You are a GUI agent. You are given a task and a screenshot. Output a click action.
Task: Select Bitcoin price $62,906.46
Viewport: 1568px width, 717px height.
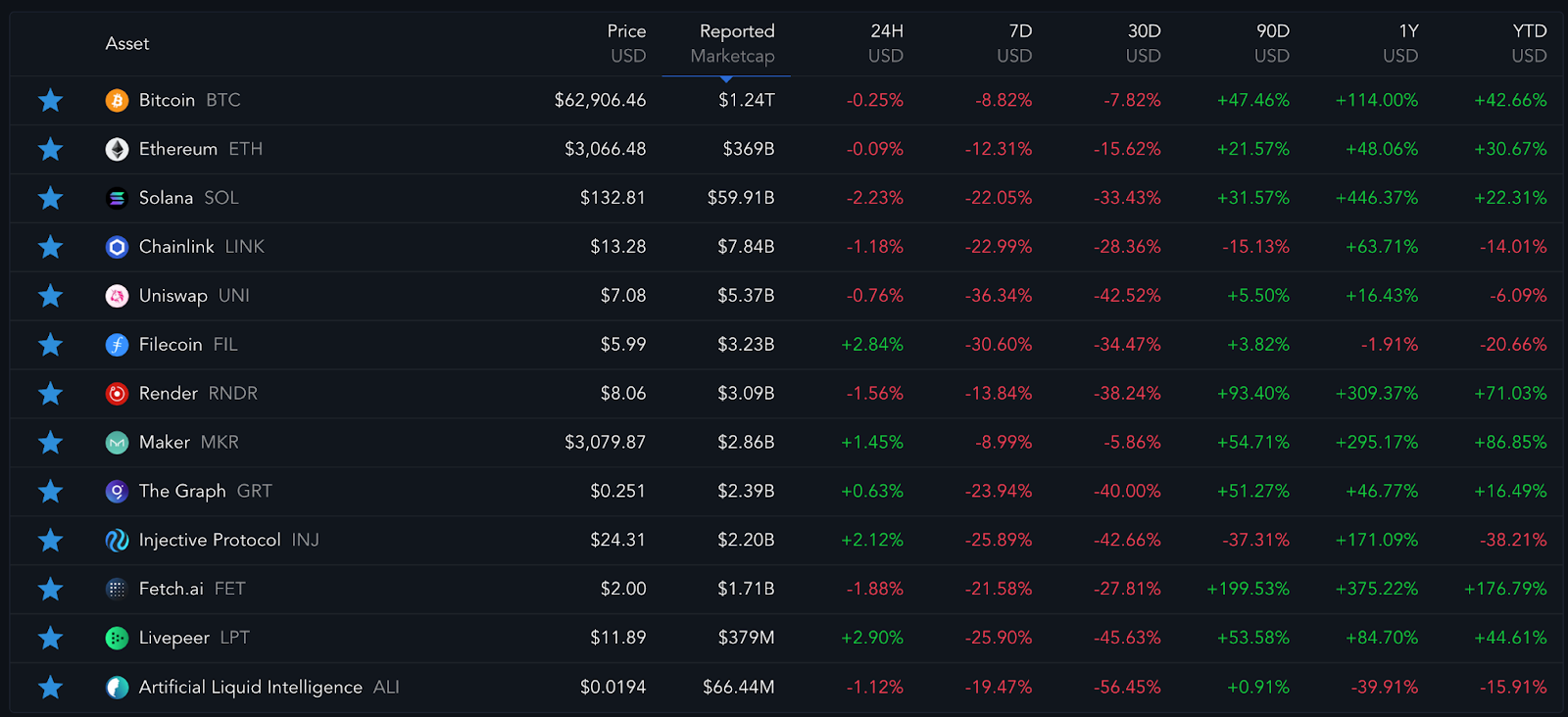600,100
